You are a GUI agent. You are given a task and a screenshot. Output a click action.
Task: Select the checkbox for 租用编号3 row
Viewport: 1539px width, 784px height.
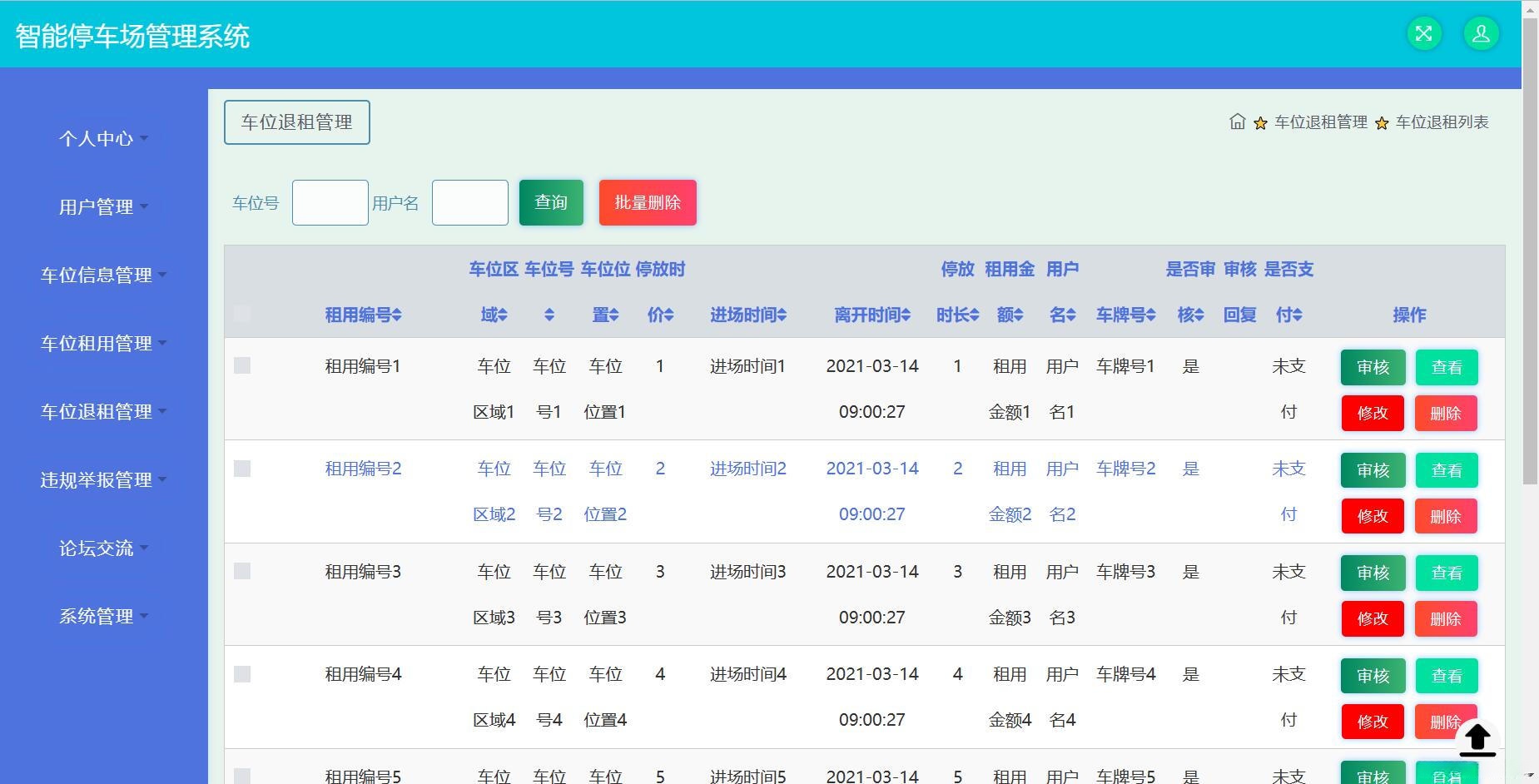242,571
